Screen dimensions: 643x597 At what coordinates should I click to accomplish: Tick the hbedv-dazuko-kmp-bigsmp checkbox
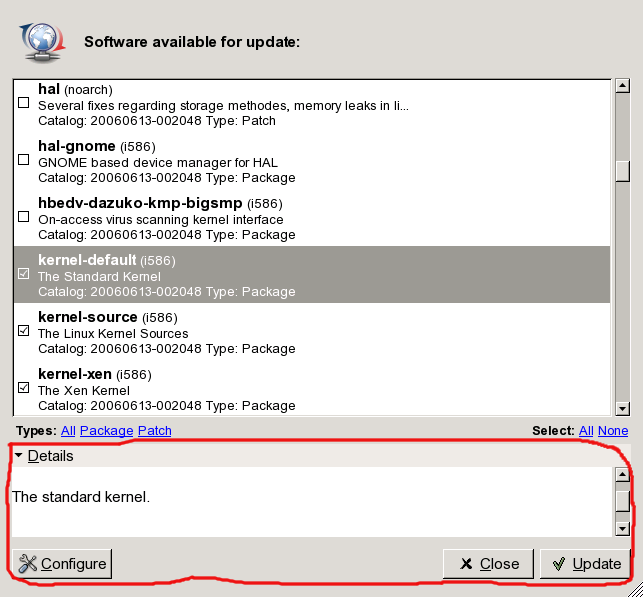(24, 217)
